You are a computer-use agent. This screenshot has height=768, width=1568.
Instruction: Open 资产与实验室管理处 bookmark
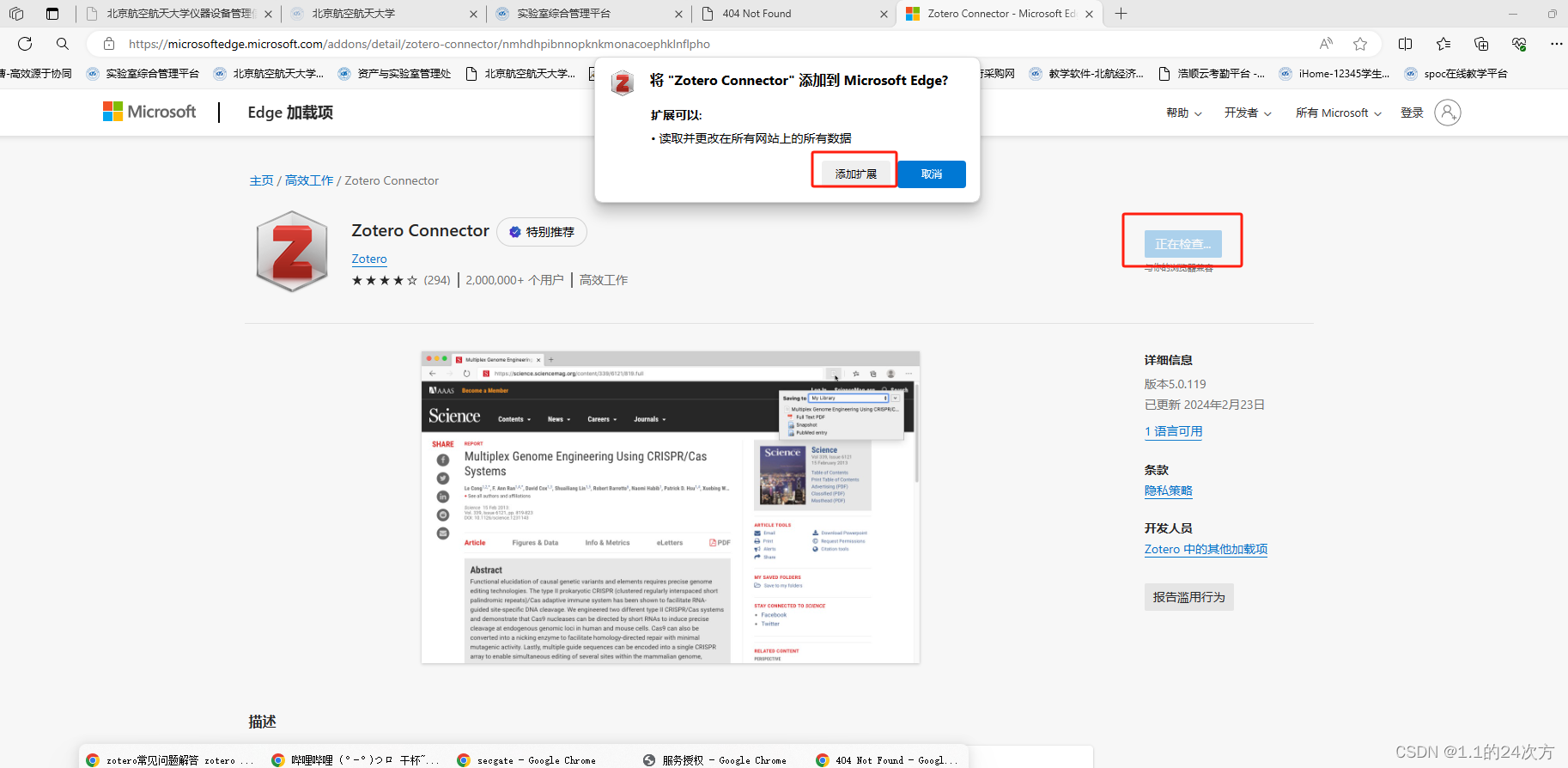coord(394,74)
